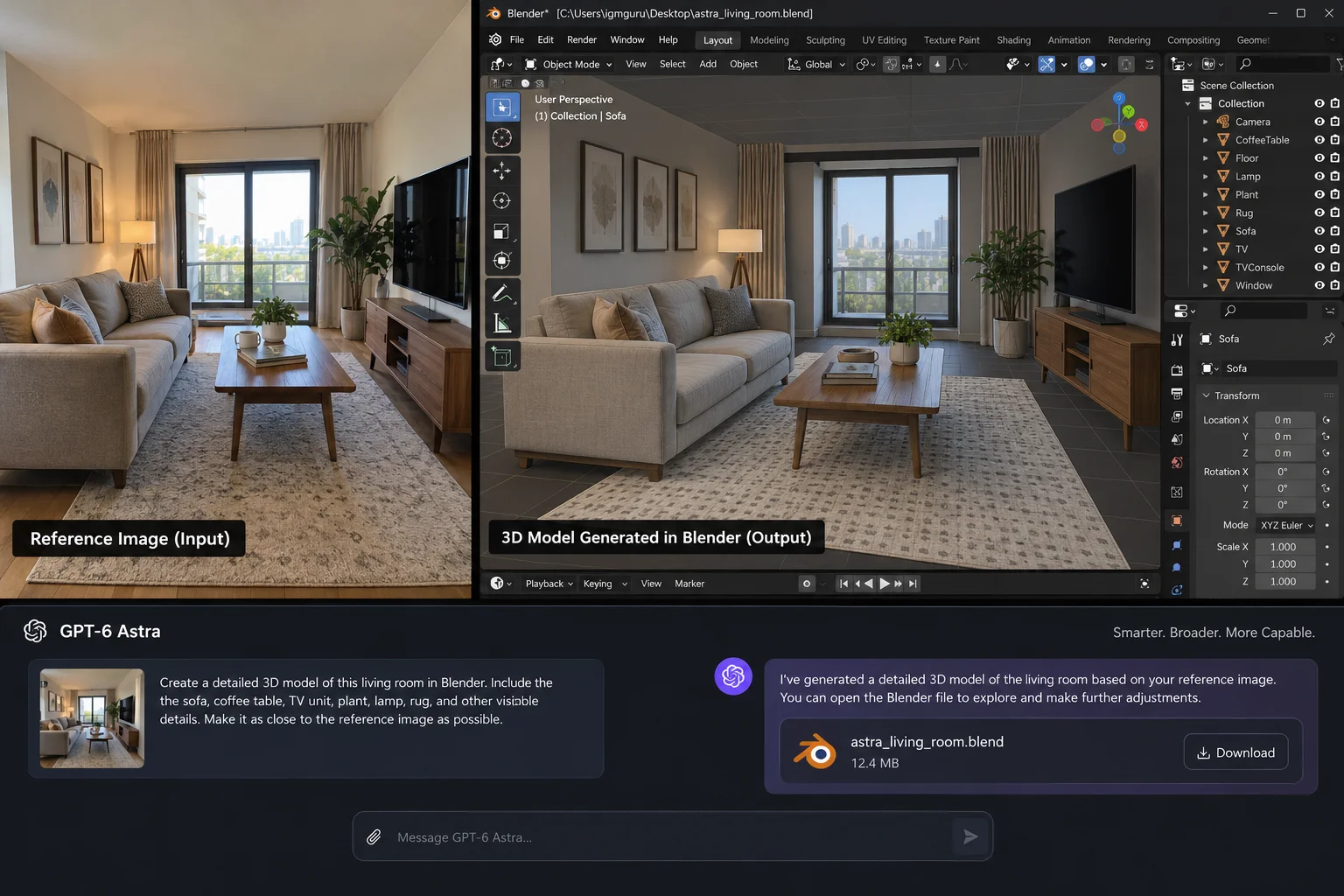
Task: Select the combined Transform tool
Action: [x=502, y=261]
